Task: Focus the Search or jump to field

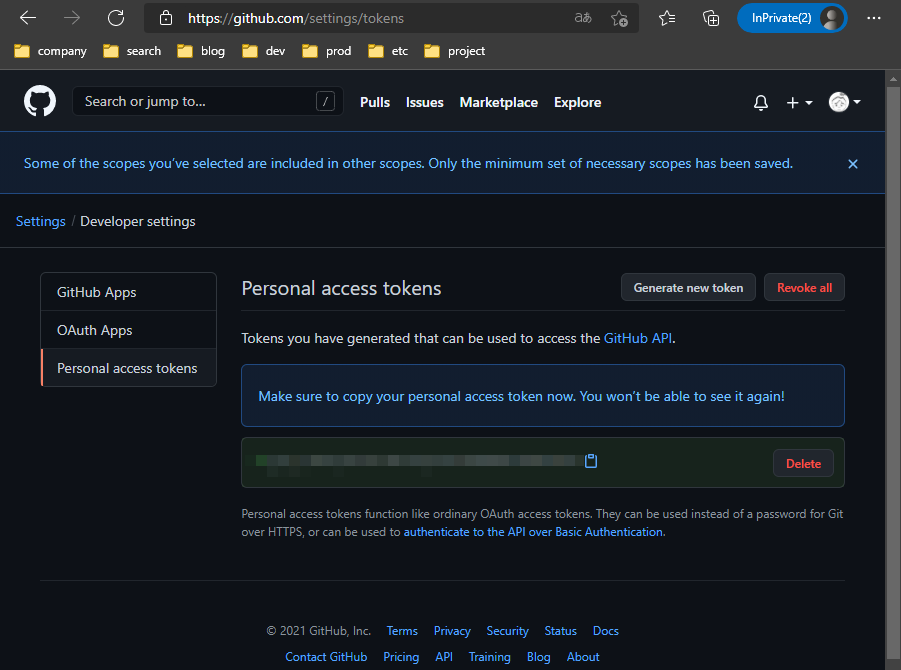Action: (x=207, y=101)
